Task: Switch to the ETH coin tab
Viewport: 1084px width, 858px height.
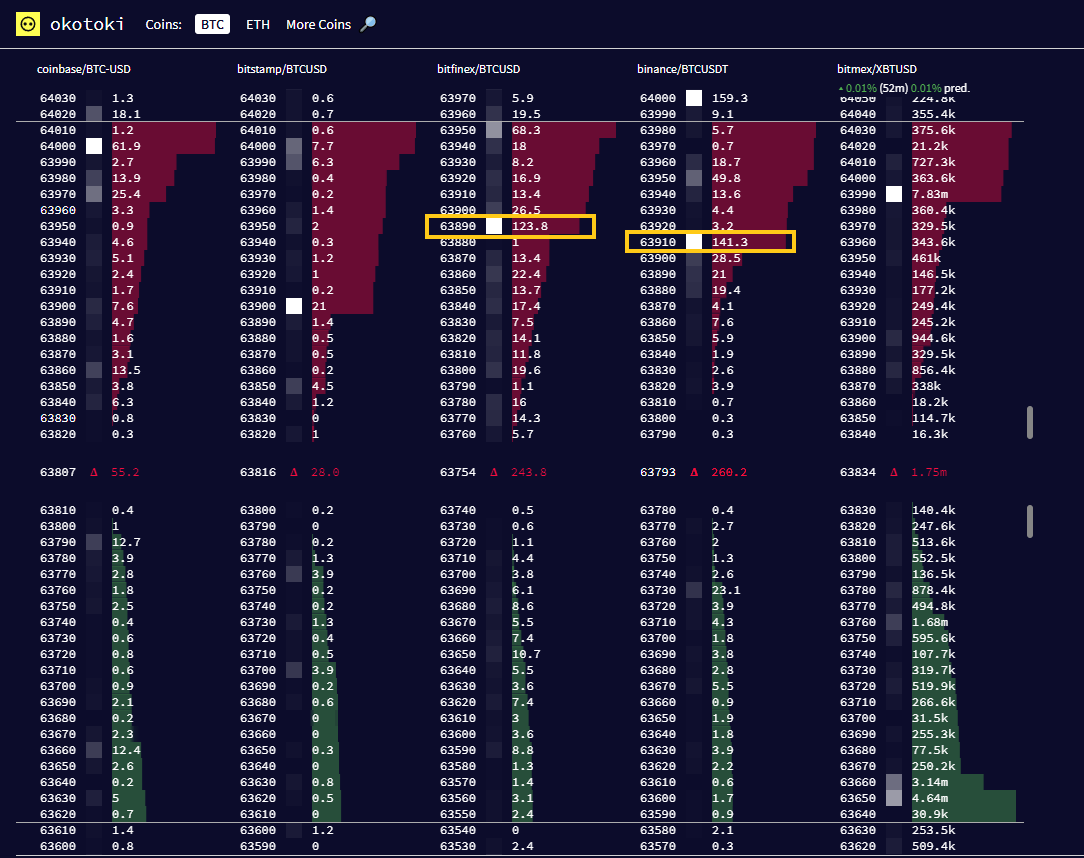Action: (258, 24)
